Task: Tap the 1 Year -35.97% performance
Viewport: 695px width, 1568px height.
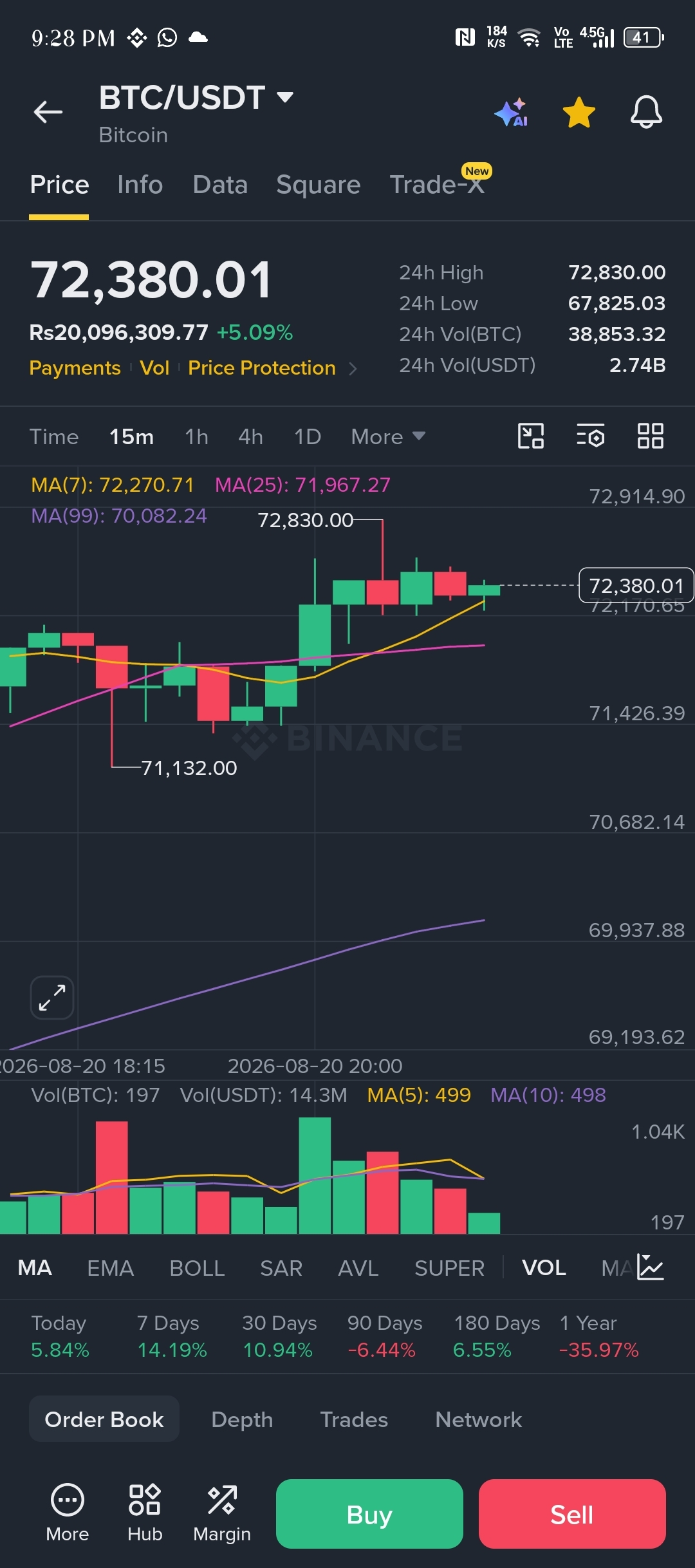Action: coord(599,1336)
